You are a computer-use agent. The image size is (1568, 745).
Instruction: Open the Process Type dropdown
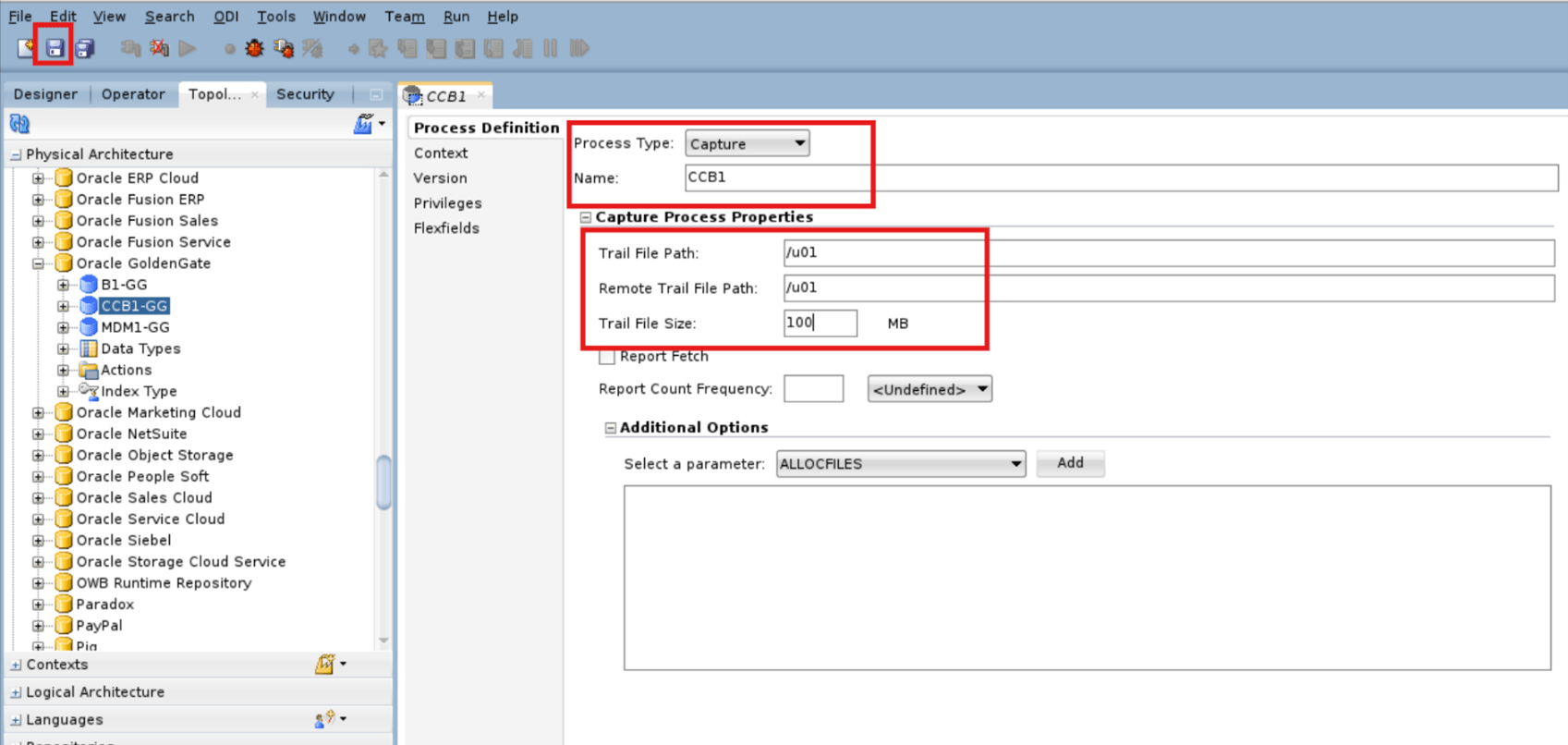tap(747, 143)
